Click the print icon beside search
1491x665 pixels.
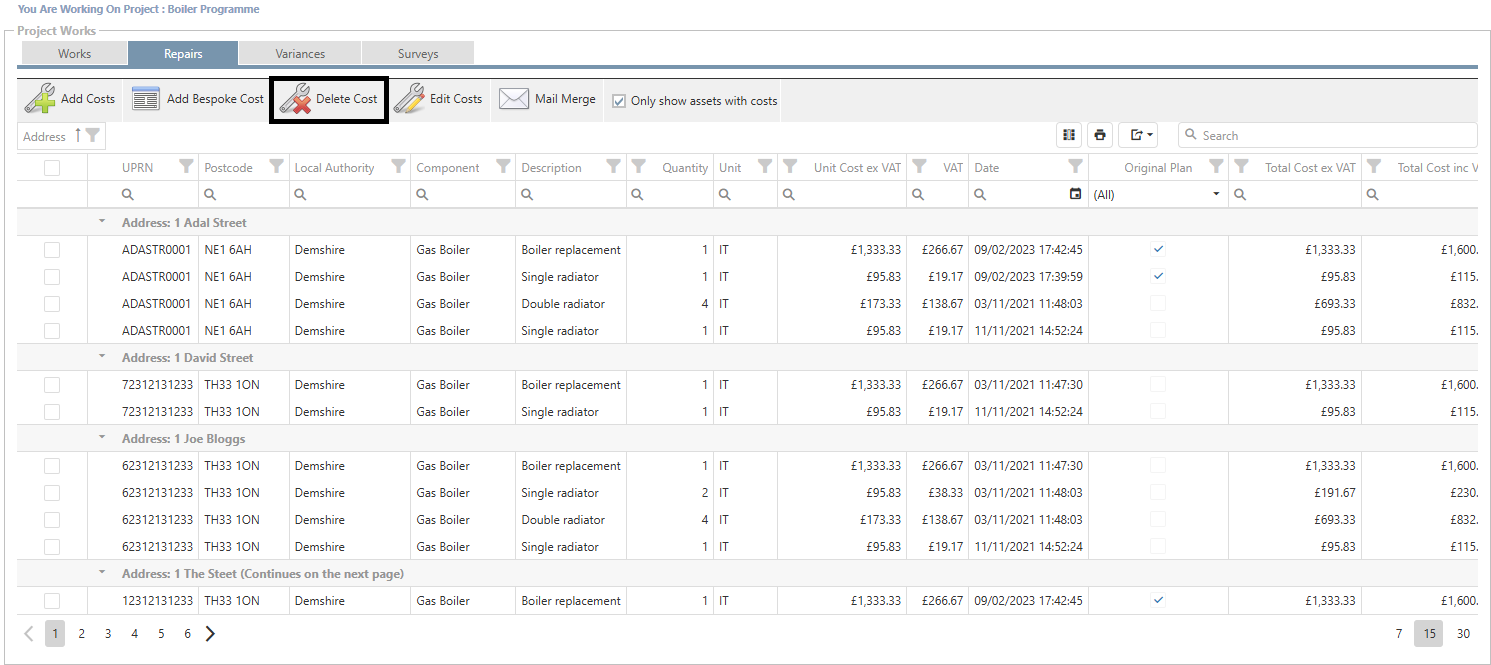pyautogui.click(x=1100, y=135)
